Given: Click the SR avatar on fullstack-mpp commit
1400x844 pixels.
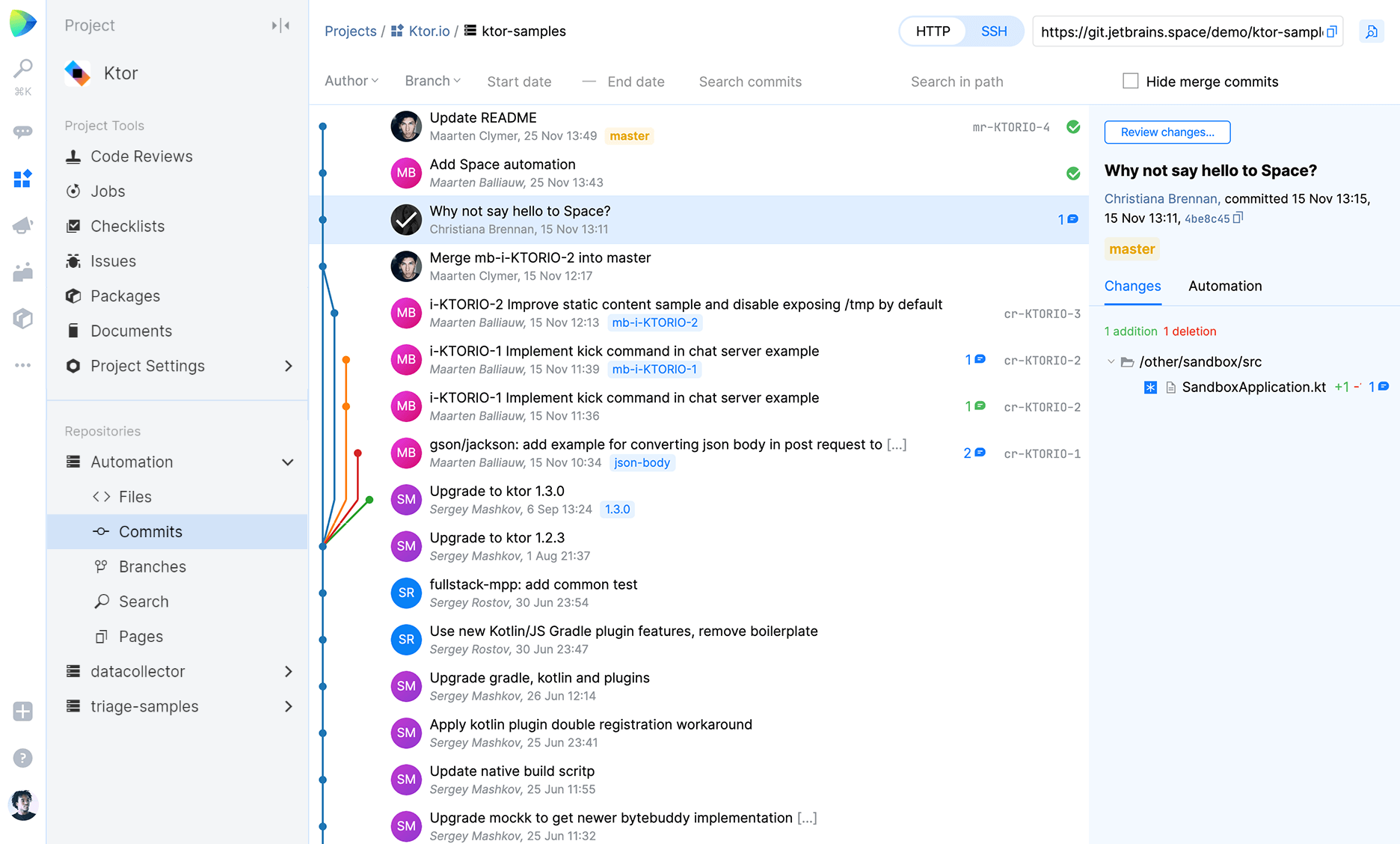Looking at the screenshot, I should (x=406, y=593).
